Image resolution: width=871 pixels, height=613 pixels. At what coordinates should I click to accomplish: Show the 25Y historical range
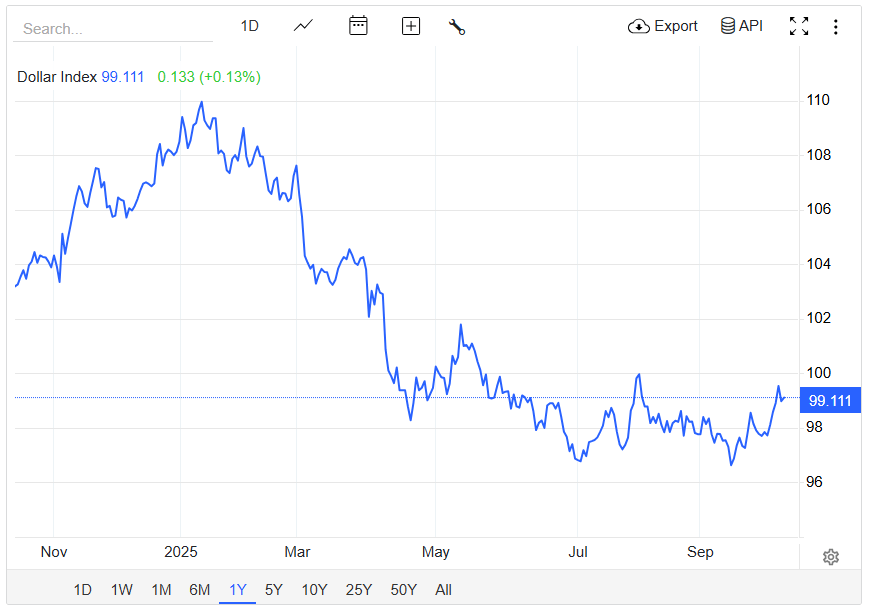click(x=358, y=590)
